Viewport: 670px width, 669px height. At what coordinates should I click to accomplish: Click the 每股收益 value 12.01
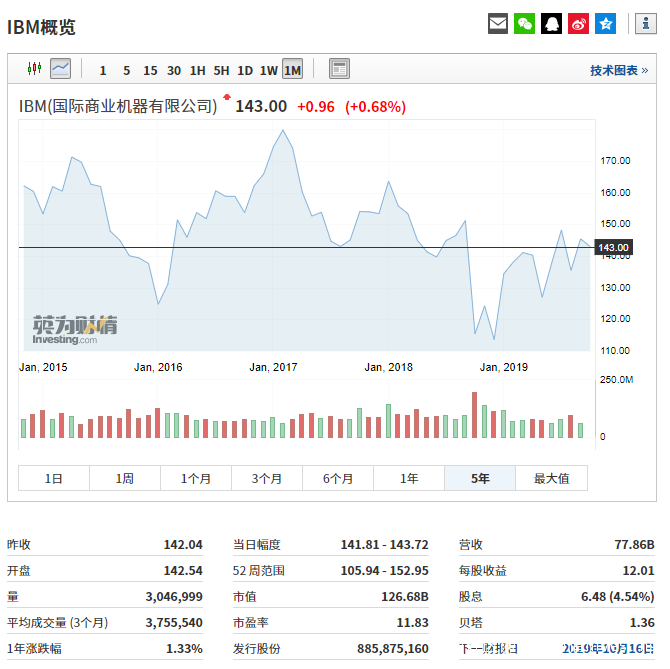coord(638,570)
